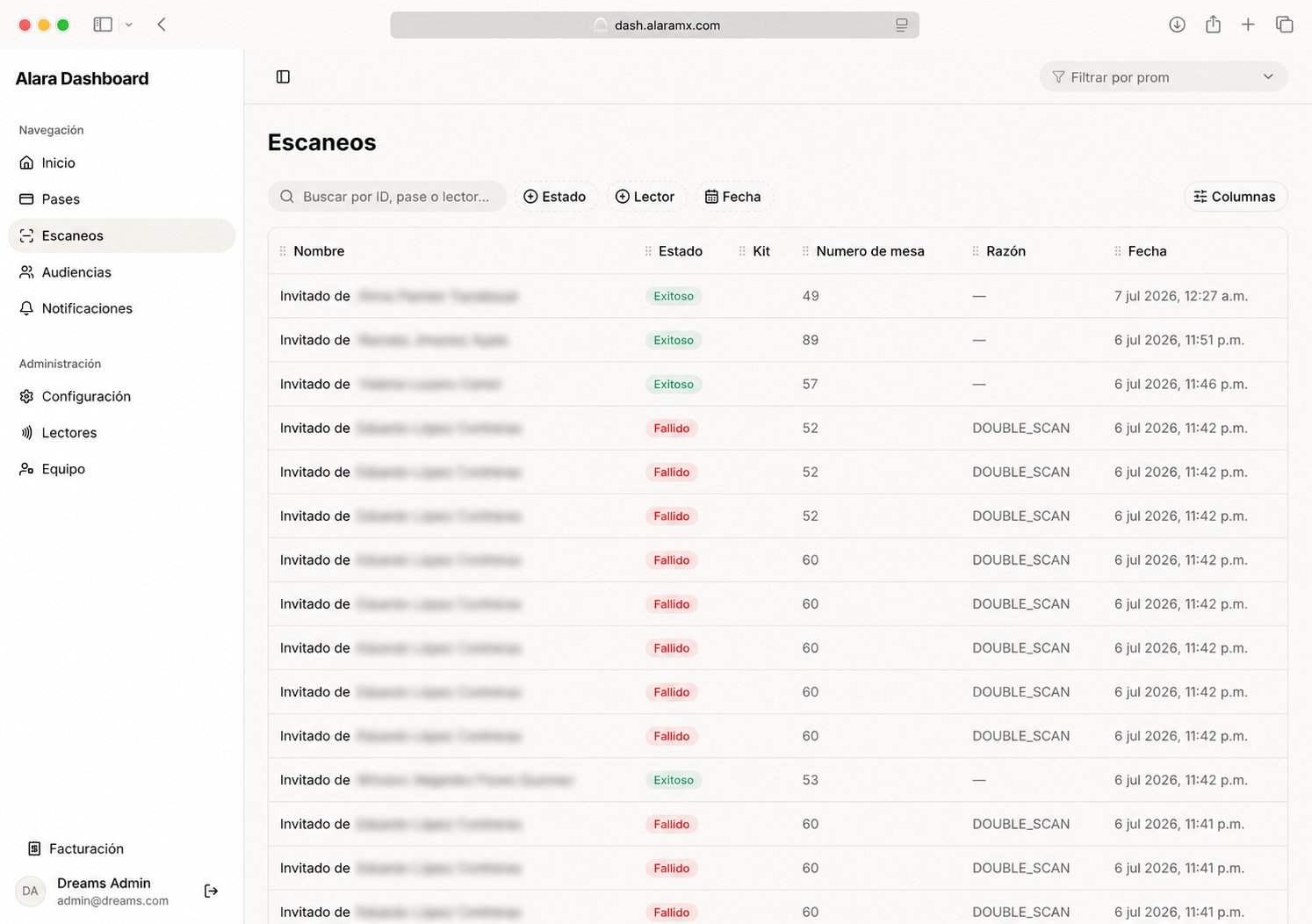Expand the Filtrar por prom dropdown
1312x924 pixels.
pos(1164,77)
